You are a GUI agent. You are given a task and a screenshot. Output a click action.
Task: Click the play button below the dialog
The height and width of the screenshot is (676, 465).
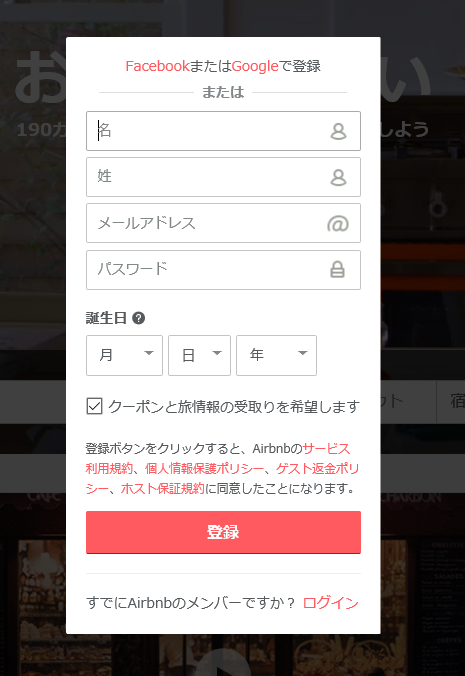point(224,664)
